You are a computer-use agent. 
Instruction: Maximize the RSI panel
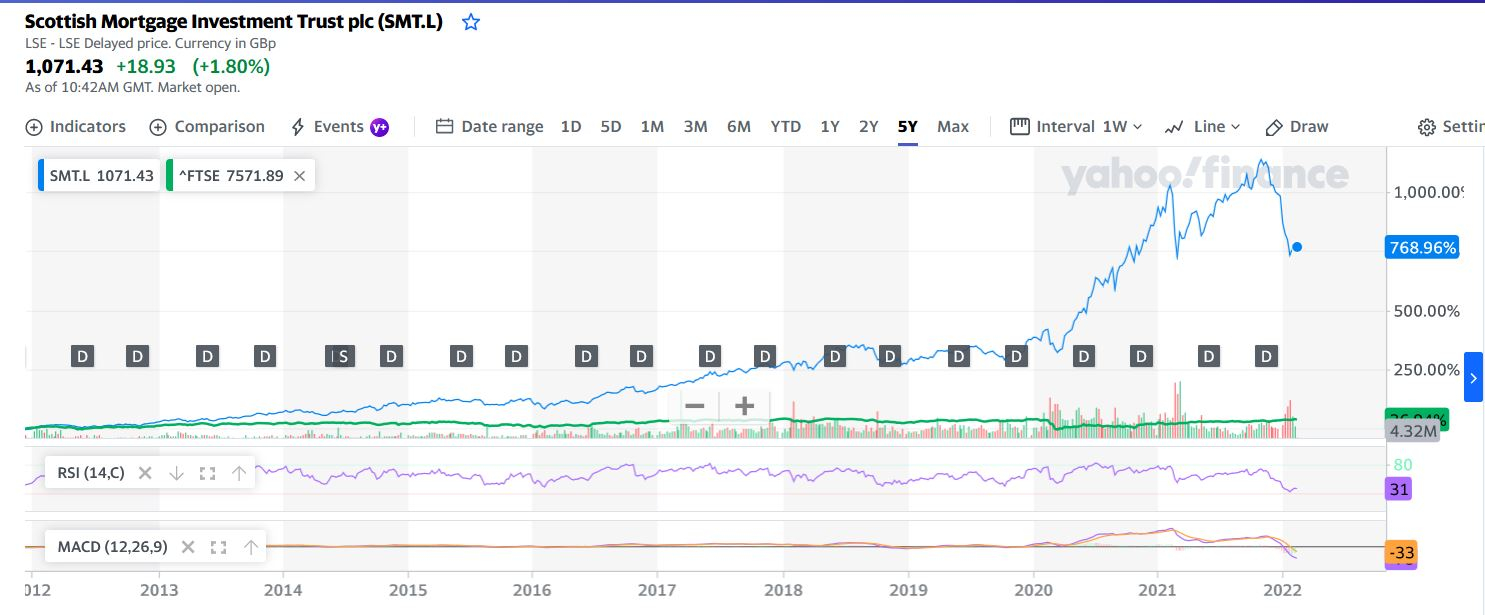[208, 473]
